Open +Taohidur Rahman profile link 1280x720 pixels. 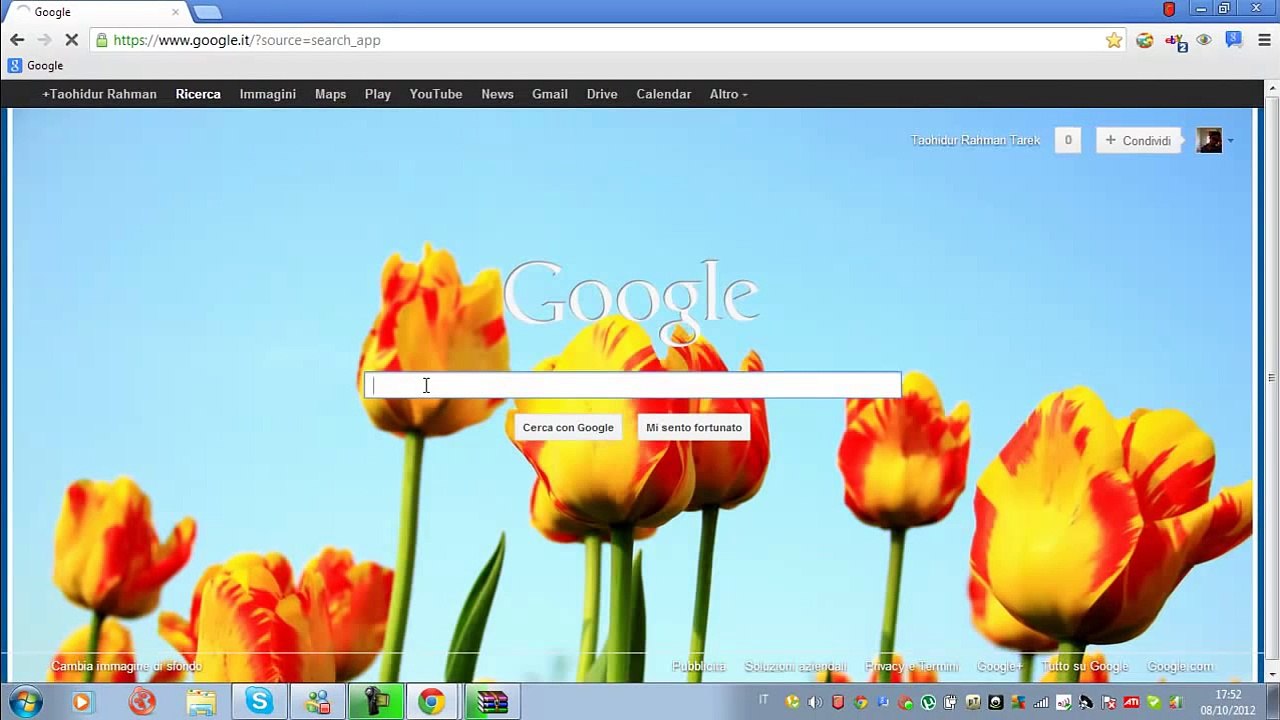(99, 94)
